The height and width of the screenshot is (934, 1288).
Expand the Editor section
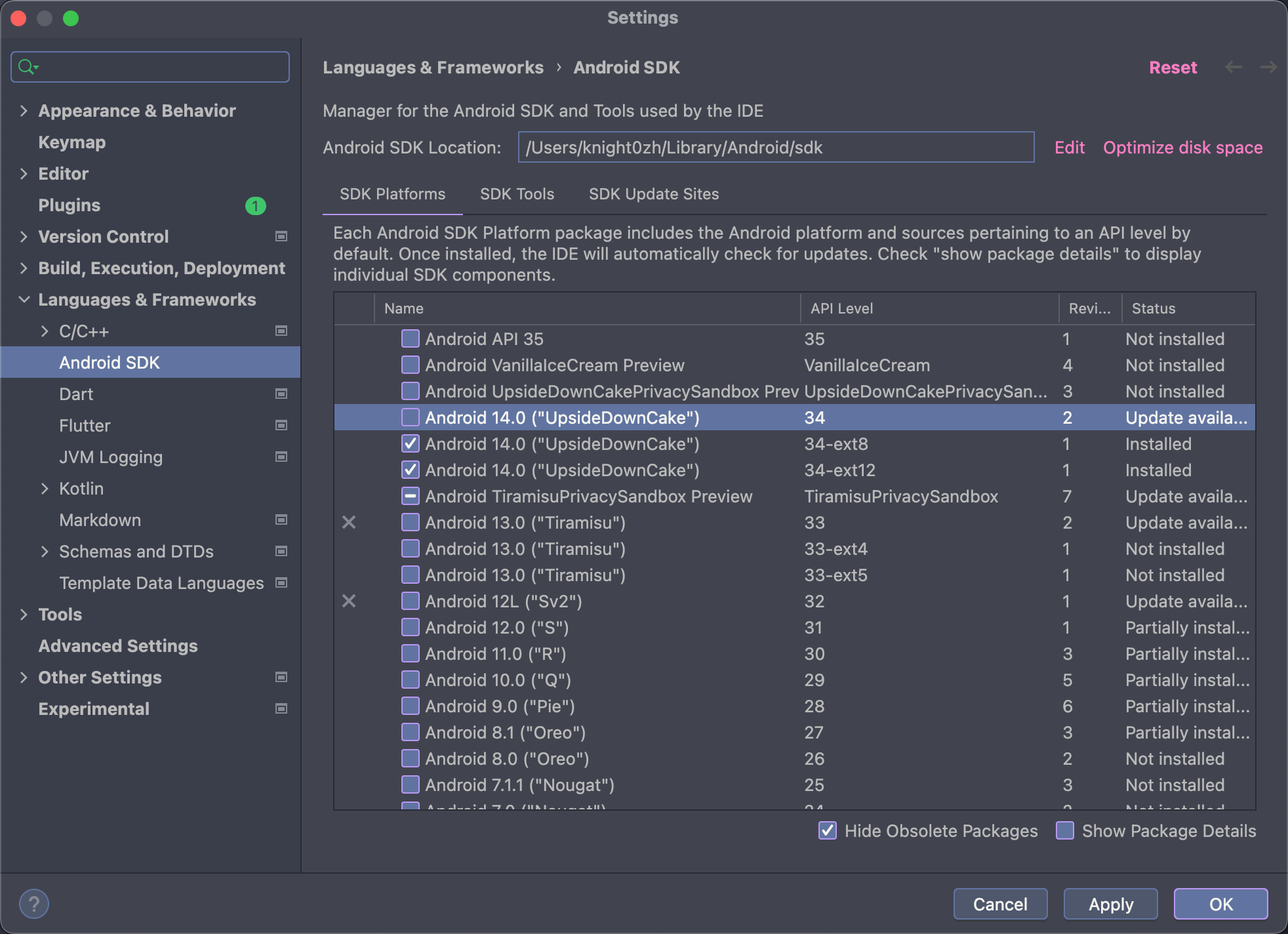[x=24, y=173]
